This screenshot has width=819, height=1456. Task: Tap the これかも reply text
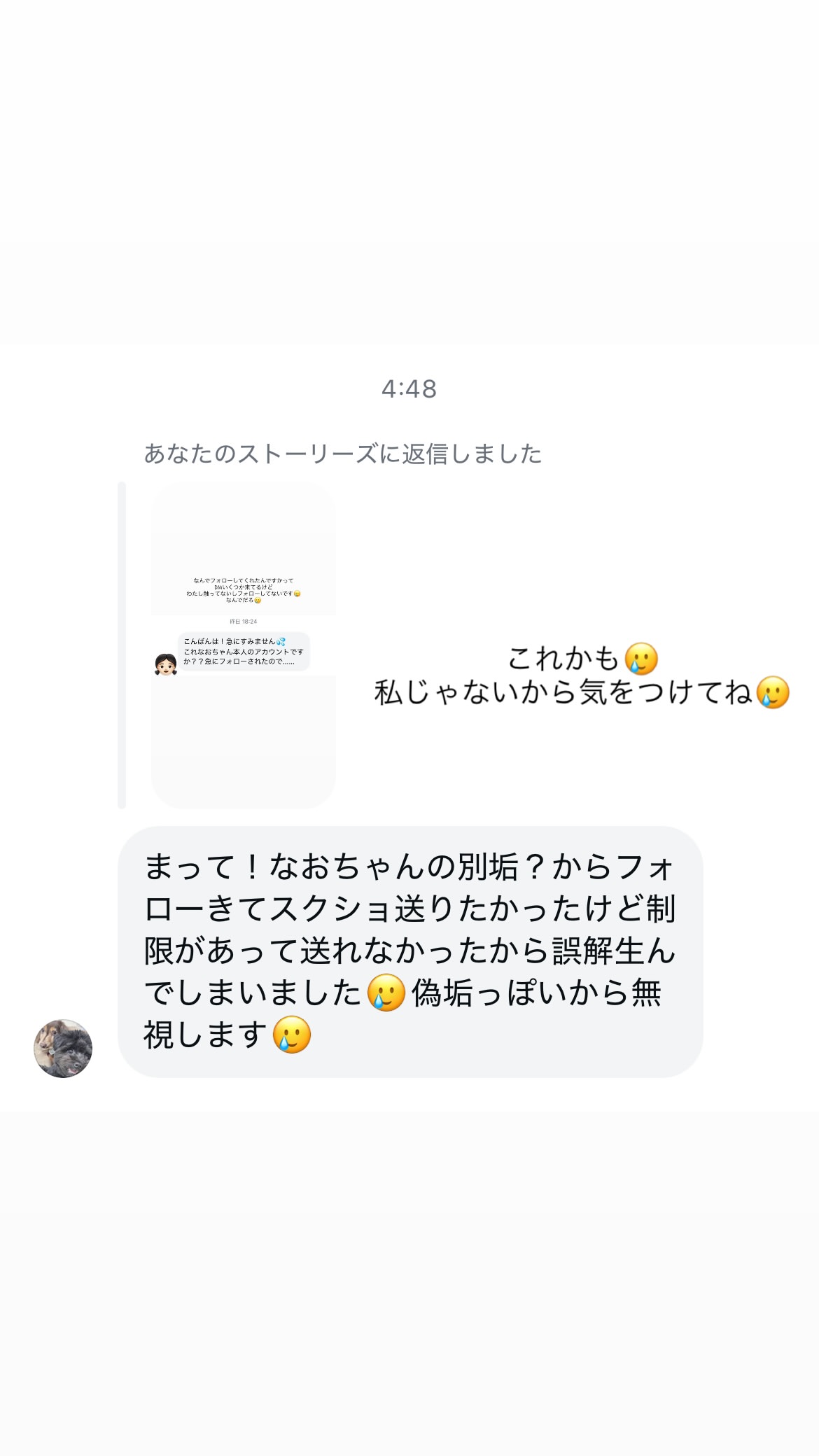[563, 659]
